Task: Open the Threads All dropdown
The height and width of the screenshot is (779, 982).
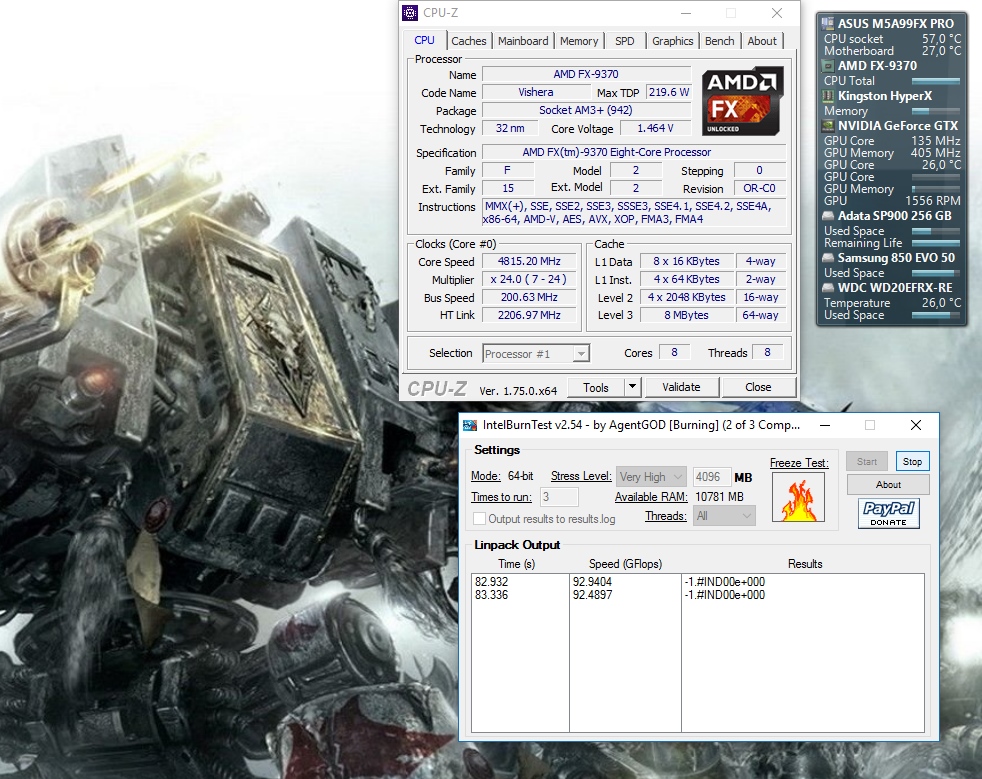Action: (724, 516)
